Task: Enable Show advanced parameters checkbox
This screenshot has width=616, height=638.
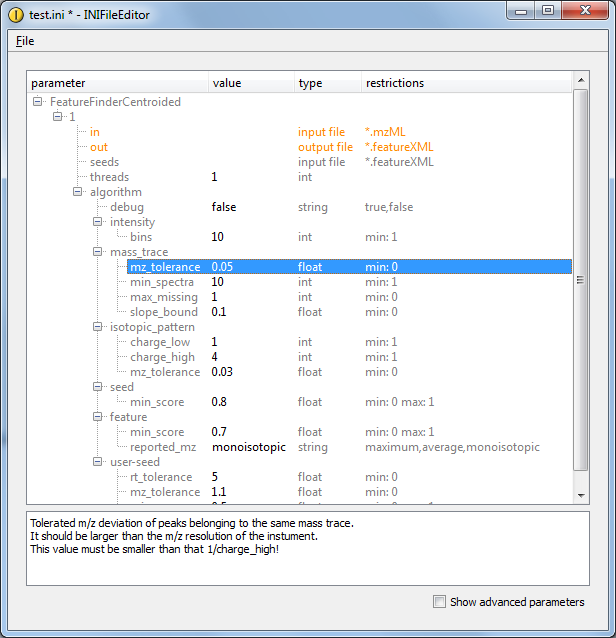Action: [439, 602]
